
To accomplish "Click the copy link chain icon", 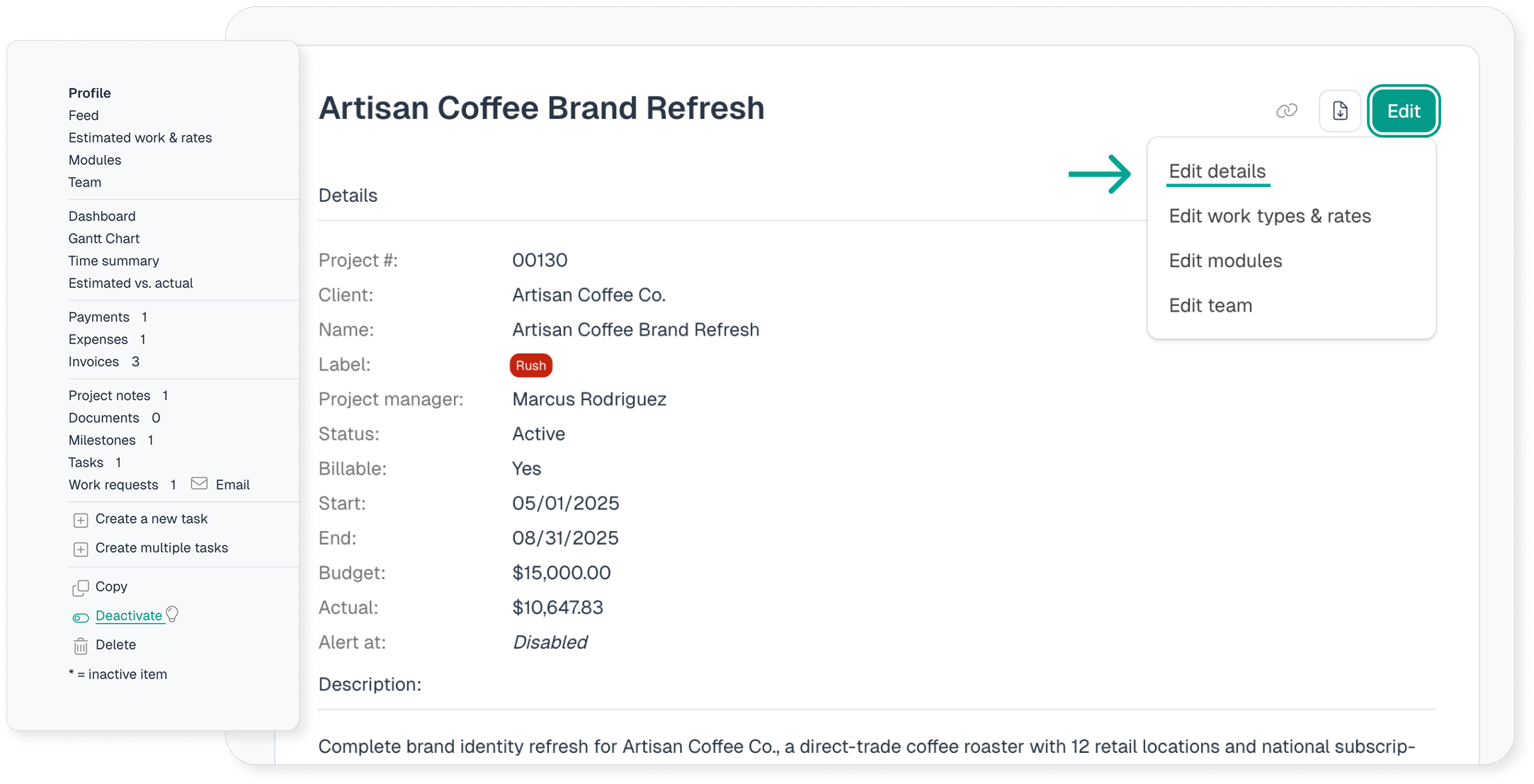I will (1286, 110).
